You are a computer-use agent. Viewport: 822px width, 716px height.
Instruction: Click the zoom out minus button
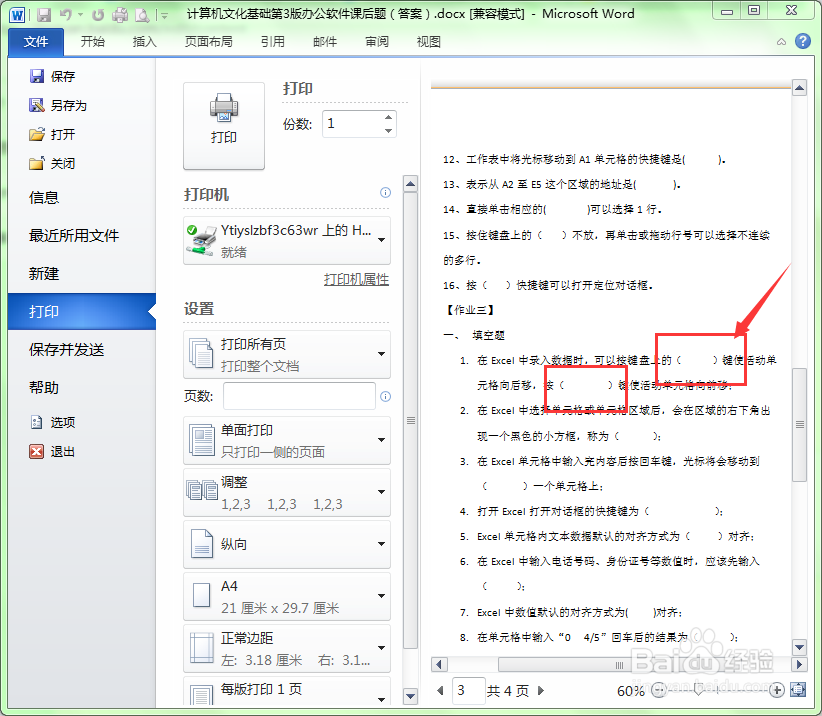tap(658, 690)
